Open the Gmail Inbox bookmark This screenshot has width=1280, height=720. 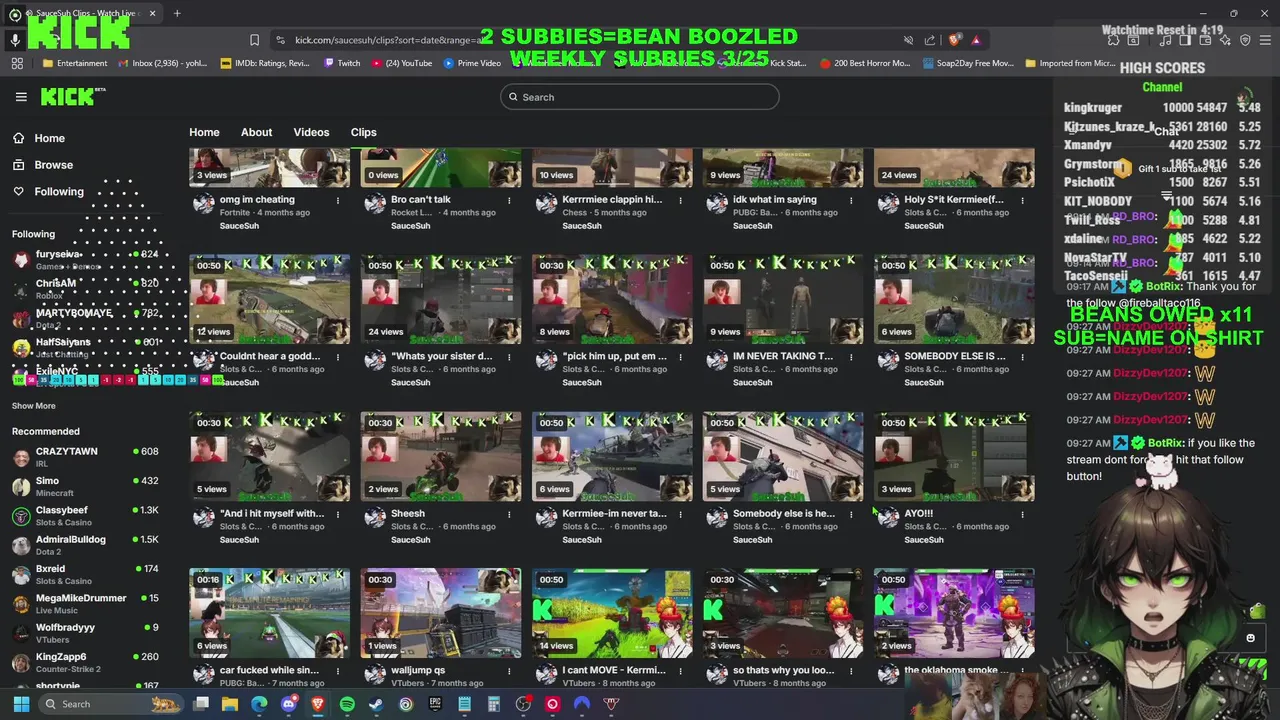pyautogui.click(x=163, y=63)
